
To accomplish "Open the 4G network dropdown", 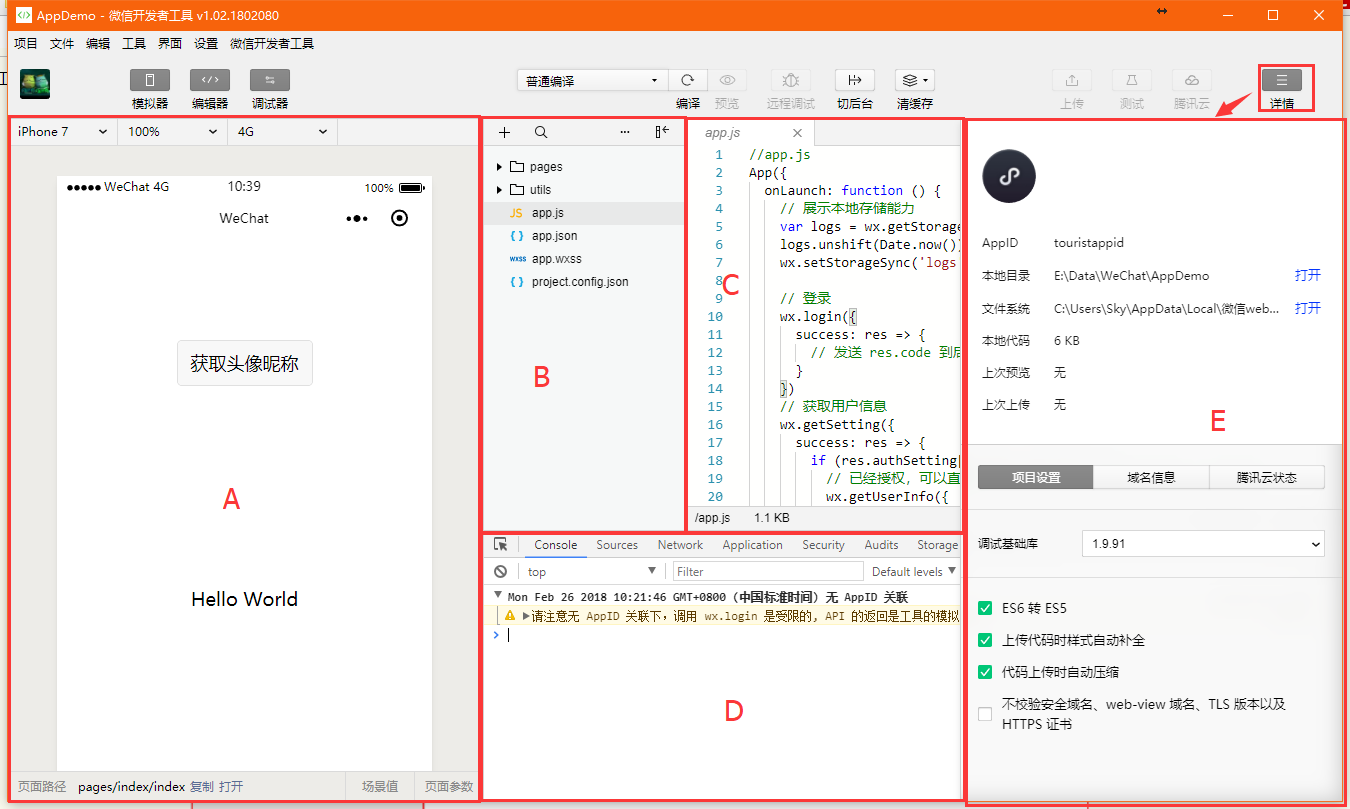I will pyautogui.click(x=282, y=132).
